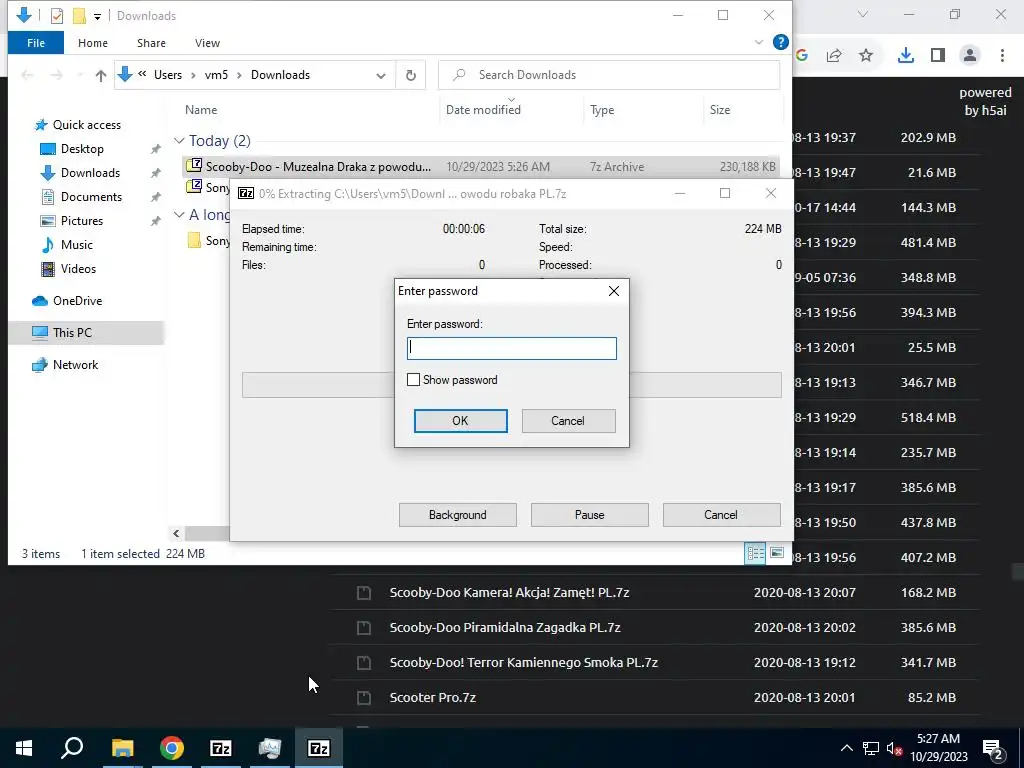This screenshot has width=1024, height=768.
Task: Share this page icon in Chrome
Action: 834,56
